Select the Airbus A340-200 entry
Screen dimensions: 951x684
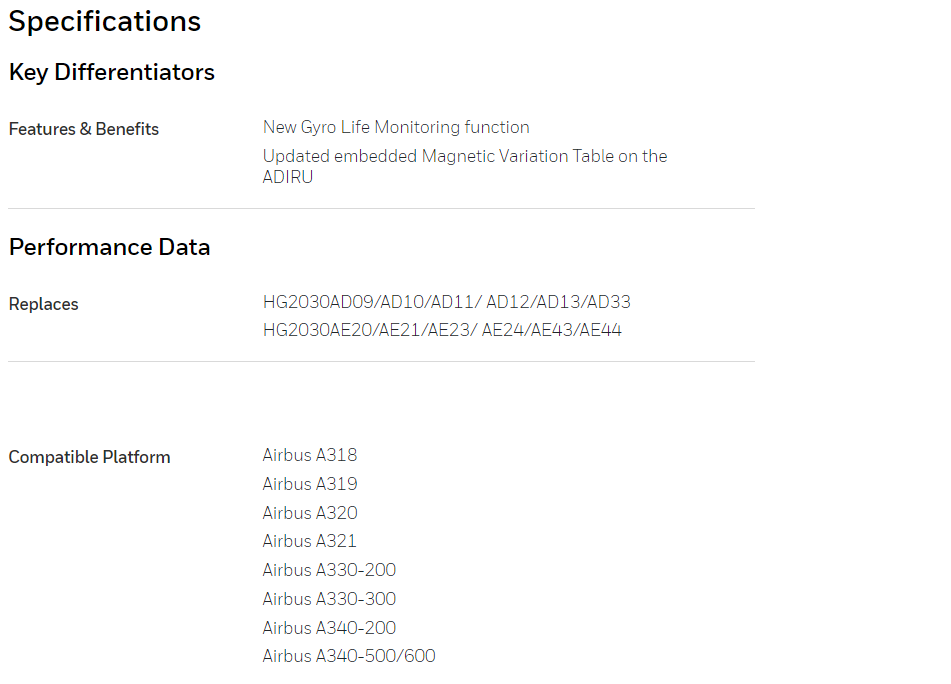click(329, 628)
